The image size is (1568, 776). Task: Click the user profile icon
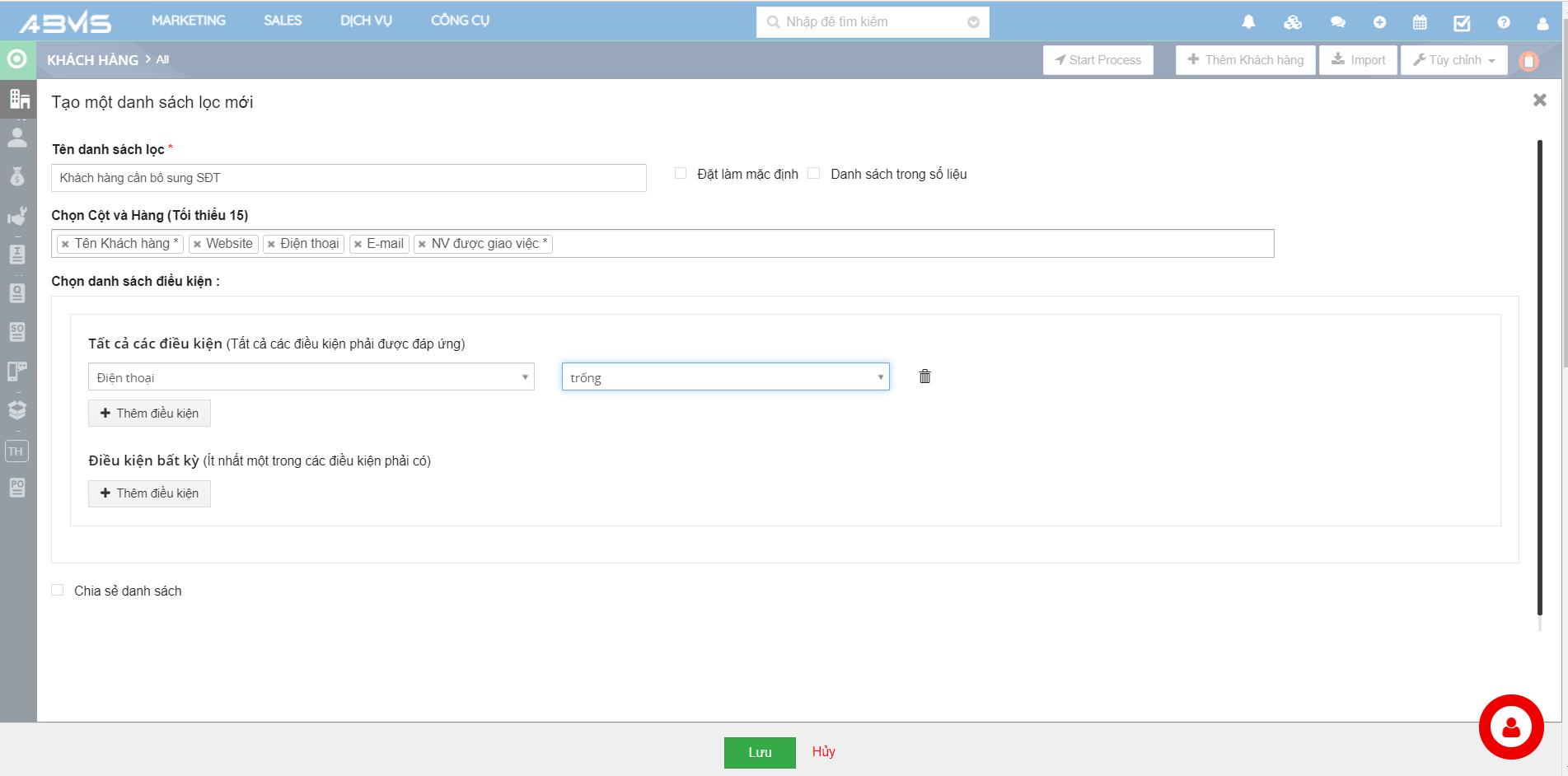pos(1542,22)
